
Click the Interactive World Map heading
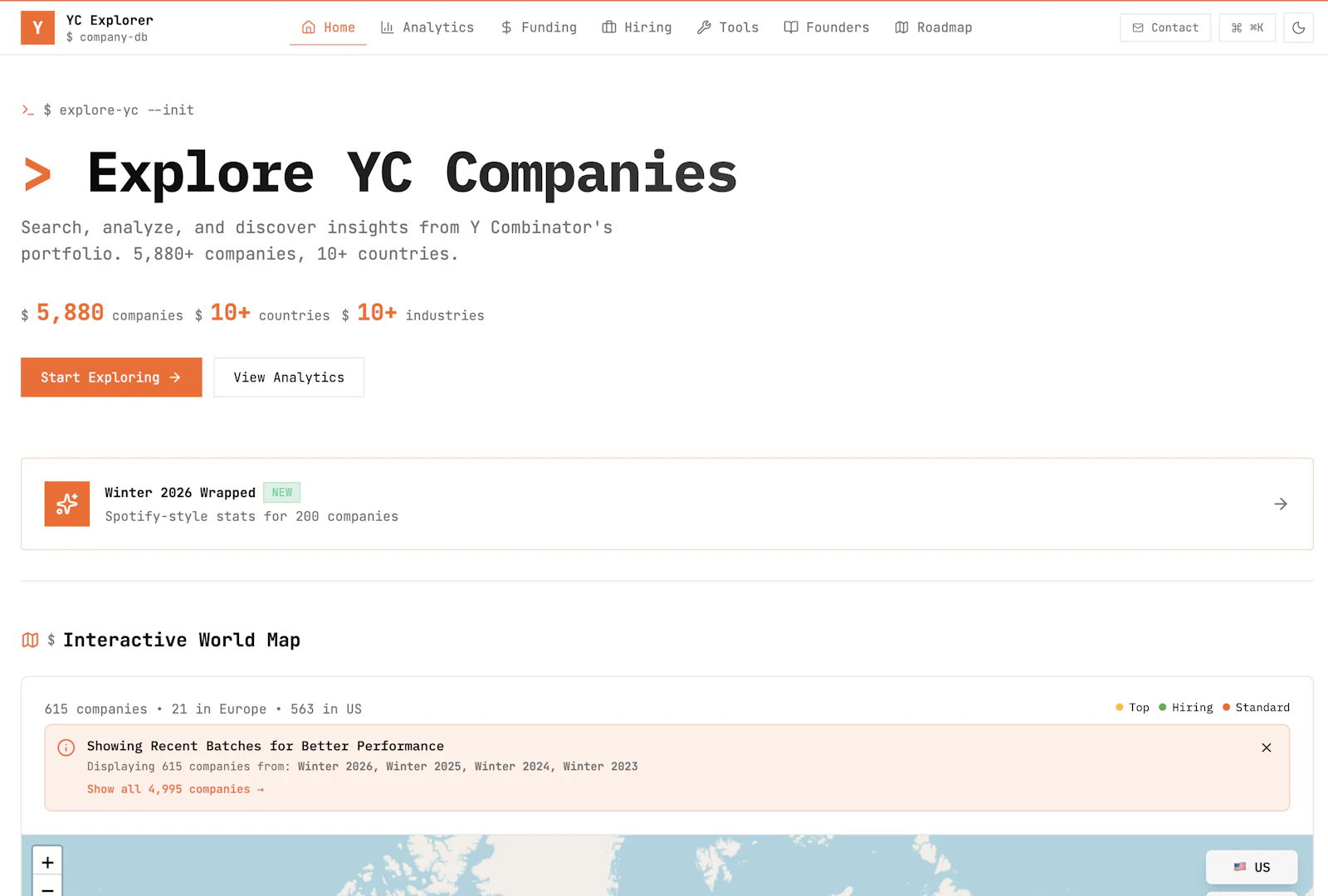click(x=182, y=640)
